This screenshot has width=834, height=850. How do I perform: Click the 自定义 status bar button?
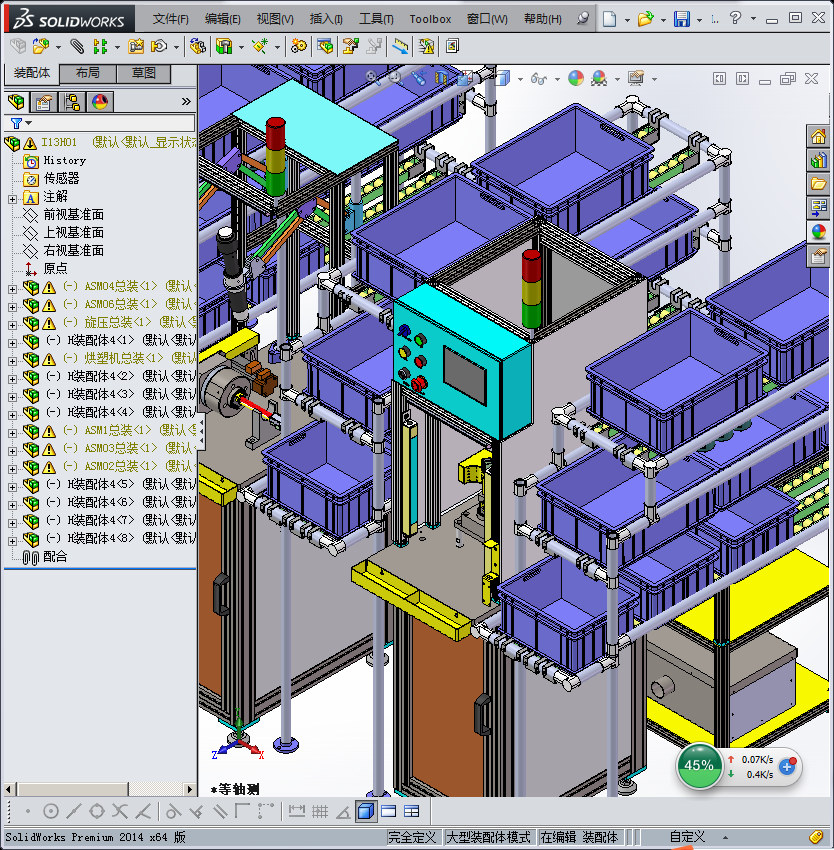tap(687, 837)
